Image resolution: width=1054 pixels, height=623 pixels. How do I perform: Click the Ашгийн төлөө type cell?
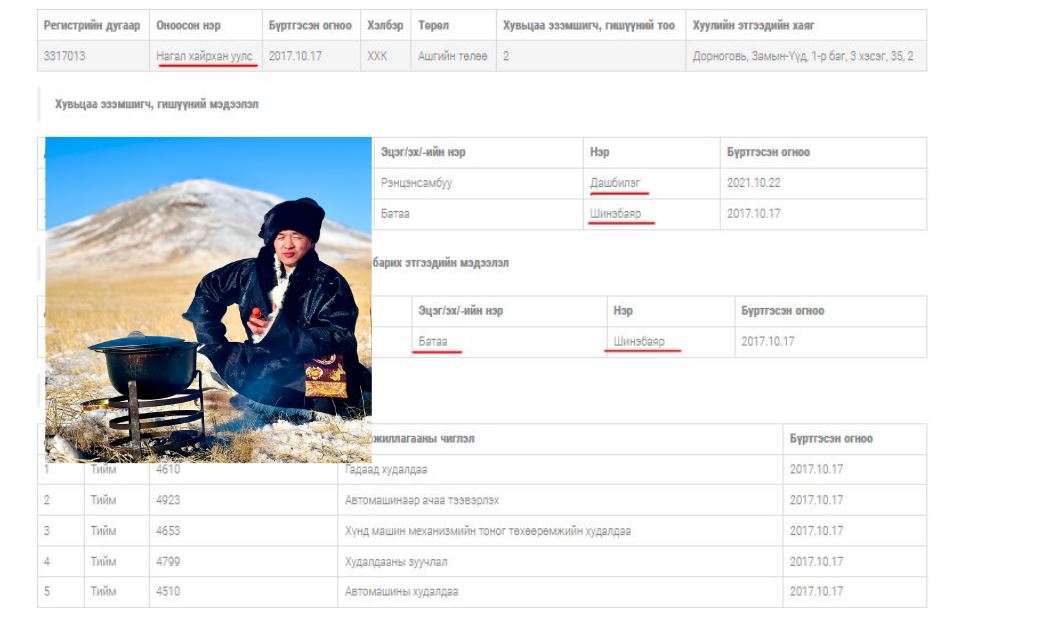click(452, 56)
